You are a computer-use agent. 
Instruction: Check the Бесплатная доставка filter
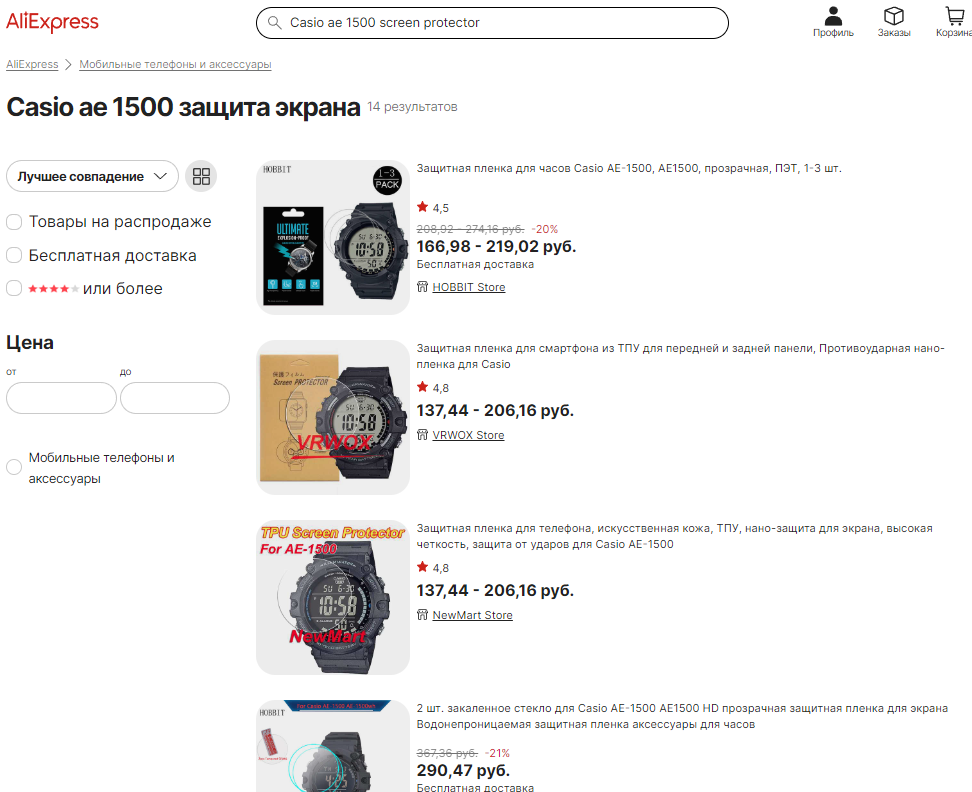(14, 255)
